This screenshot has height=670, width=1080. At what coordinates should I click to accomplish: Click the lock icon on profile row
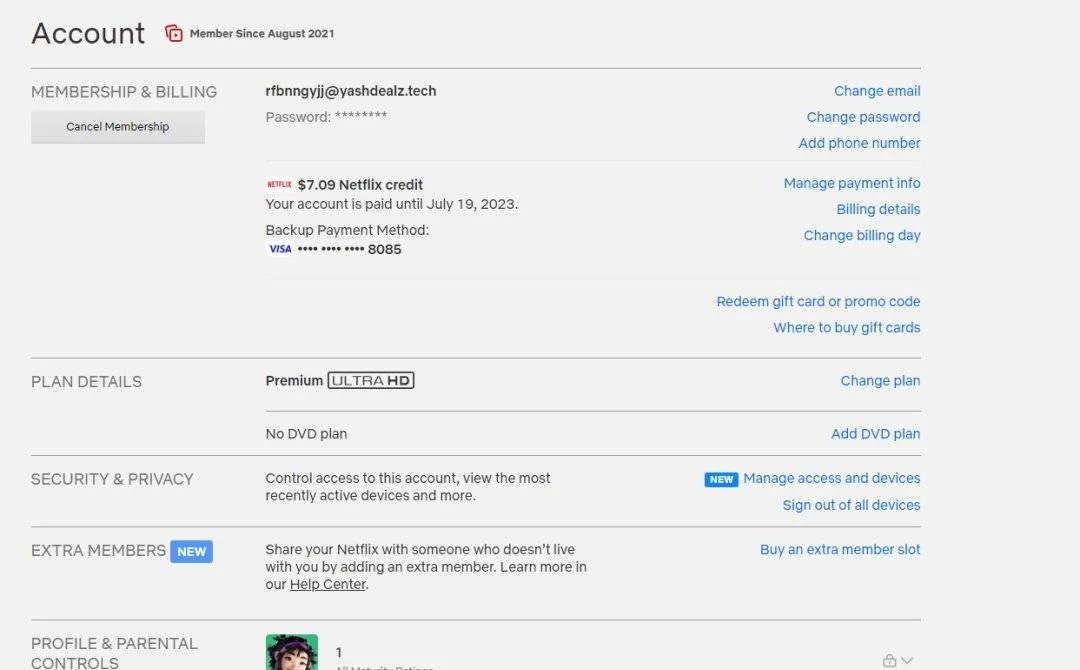[889, 661]
